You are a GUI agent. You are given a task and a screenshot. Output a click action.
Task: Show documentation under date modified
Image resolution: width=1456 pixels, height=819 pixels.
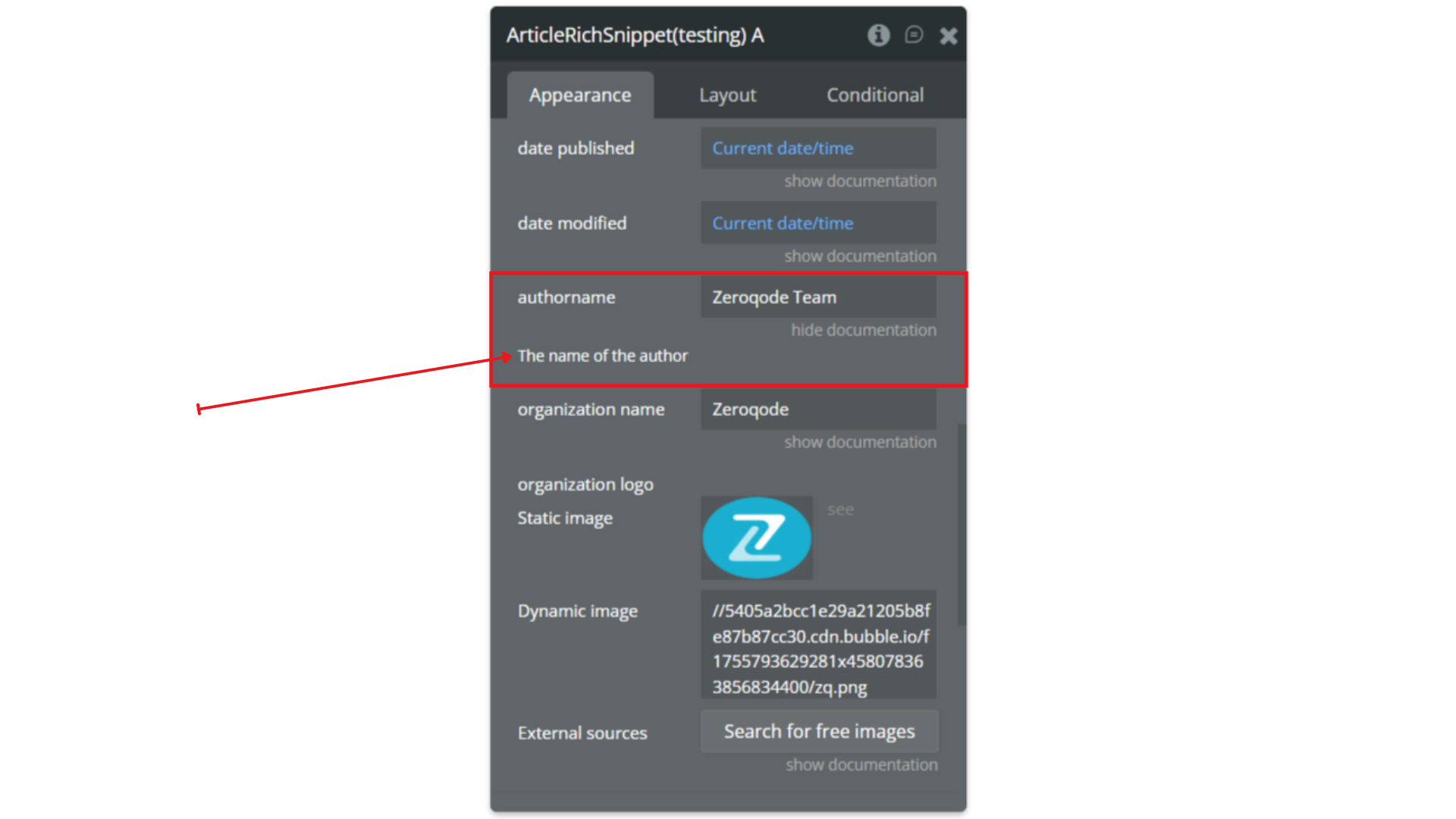860,256
